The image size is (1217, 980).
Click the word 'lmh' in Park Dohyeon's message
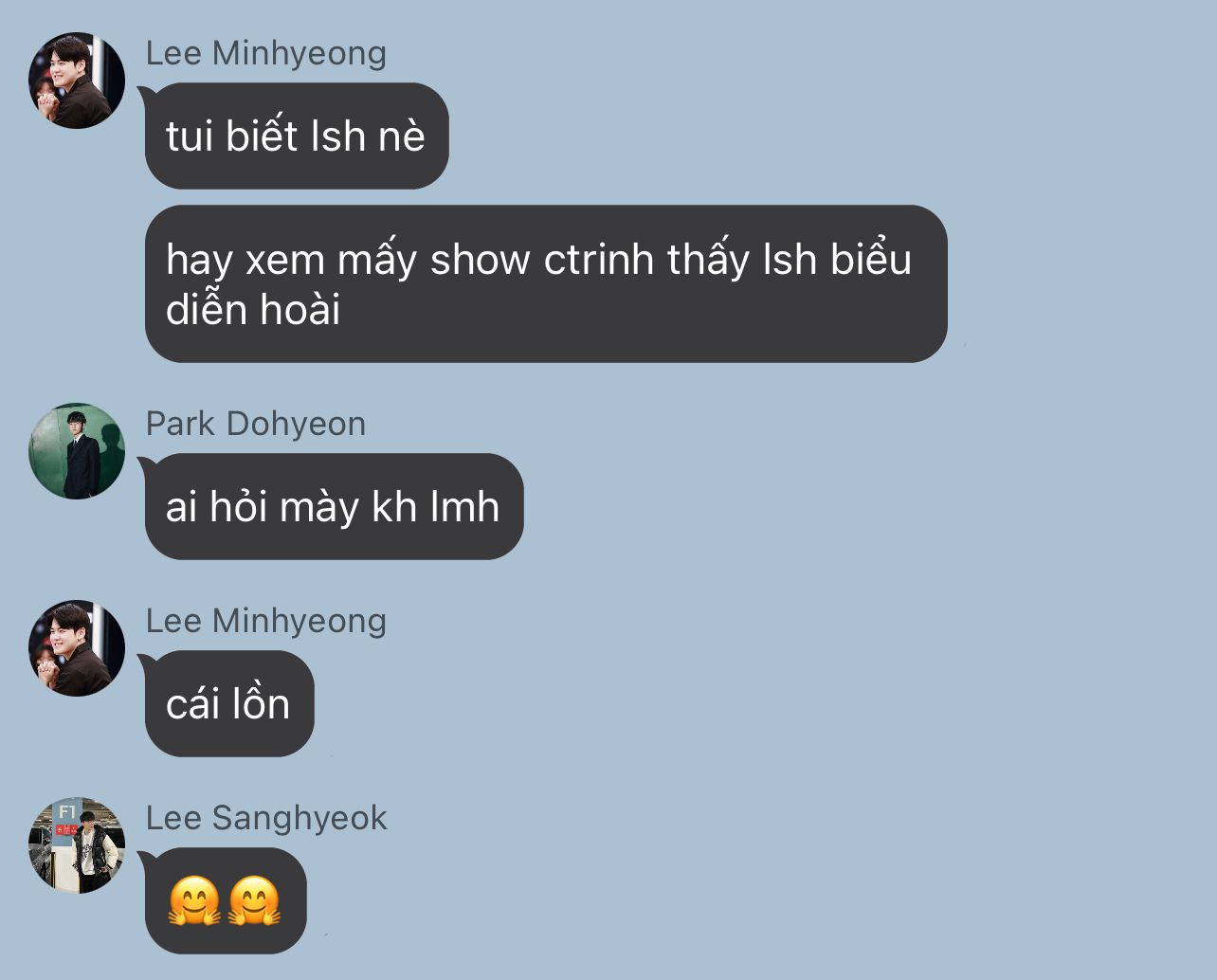(x=465, y=507)
